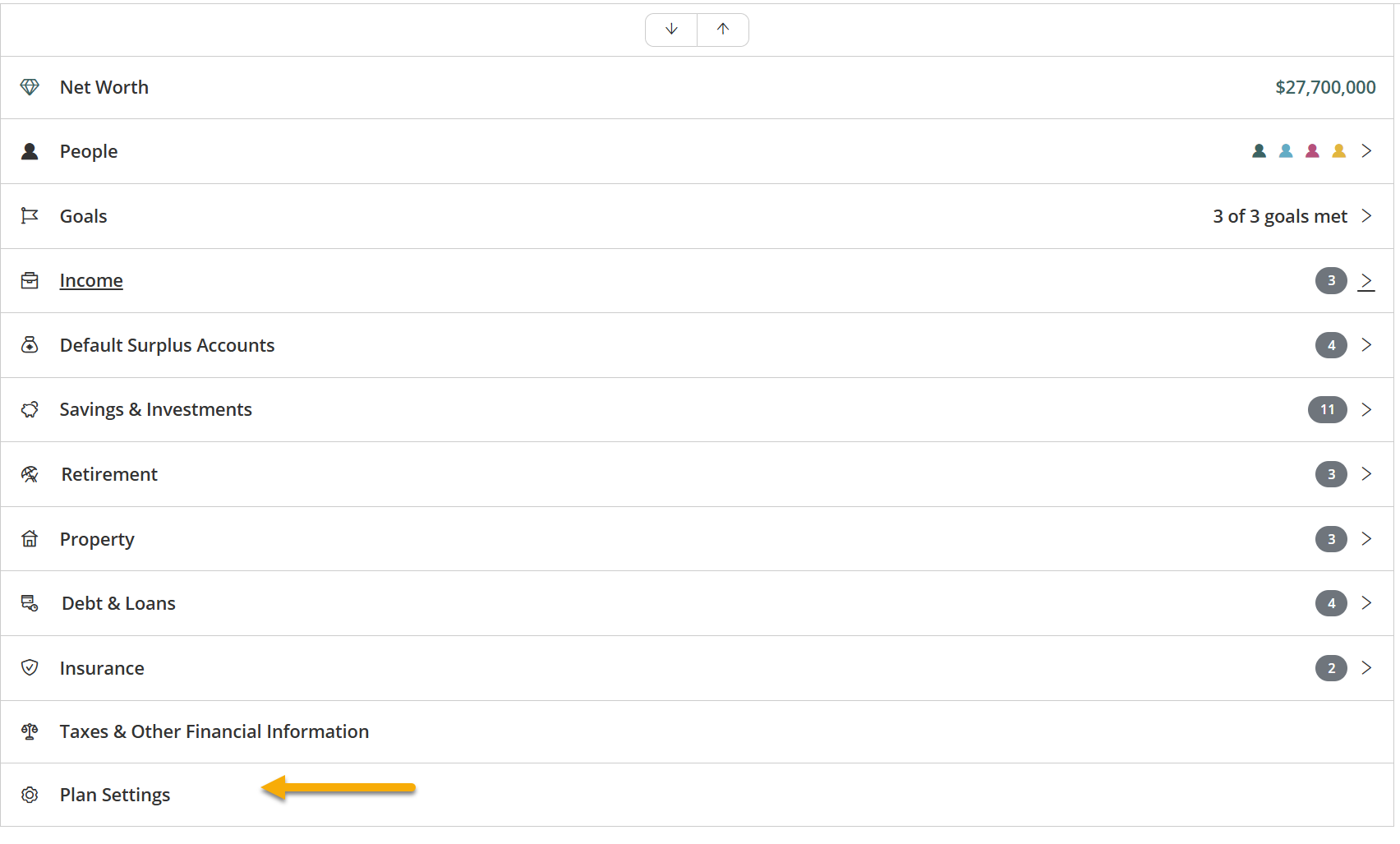The image size is (1400, 844).
Task: Select the pink person avatar
Action: 1312,150
